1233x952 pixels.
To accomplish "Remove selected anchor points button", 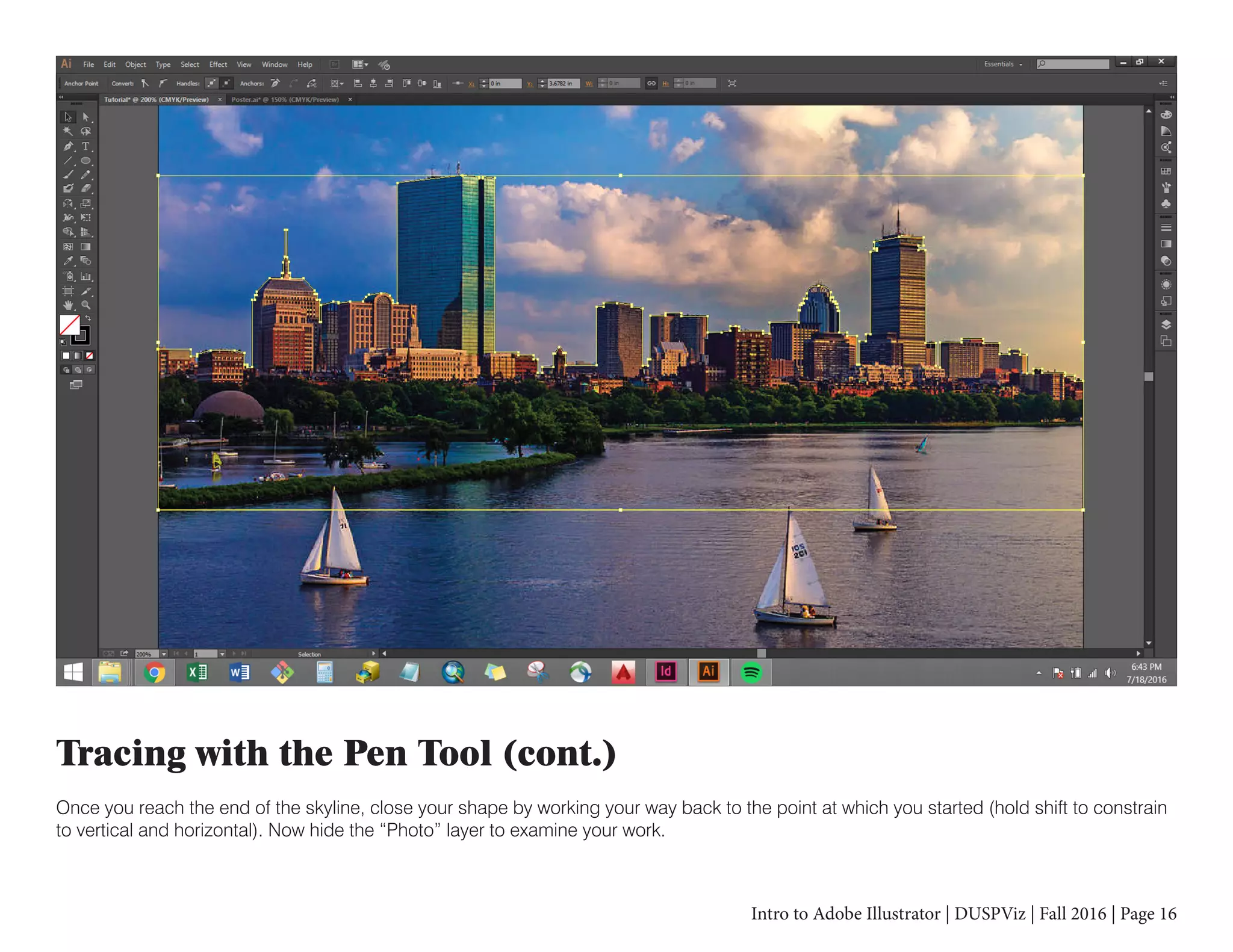I will point(276,83).
